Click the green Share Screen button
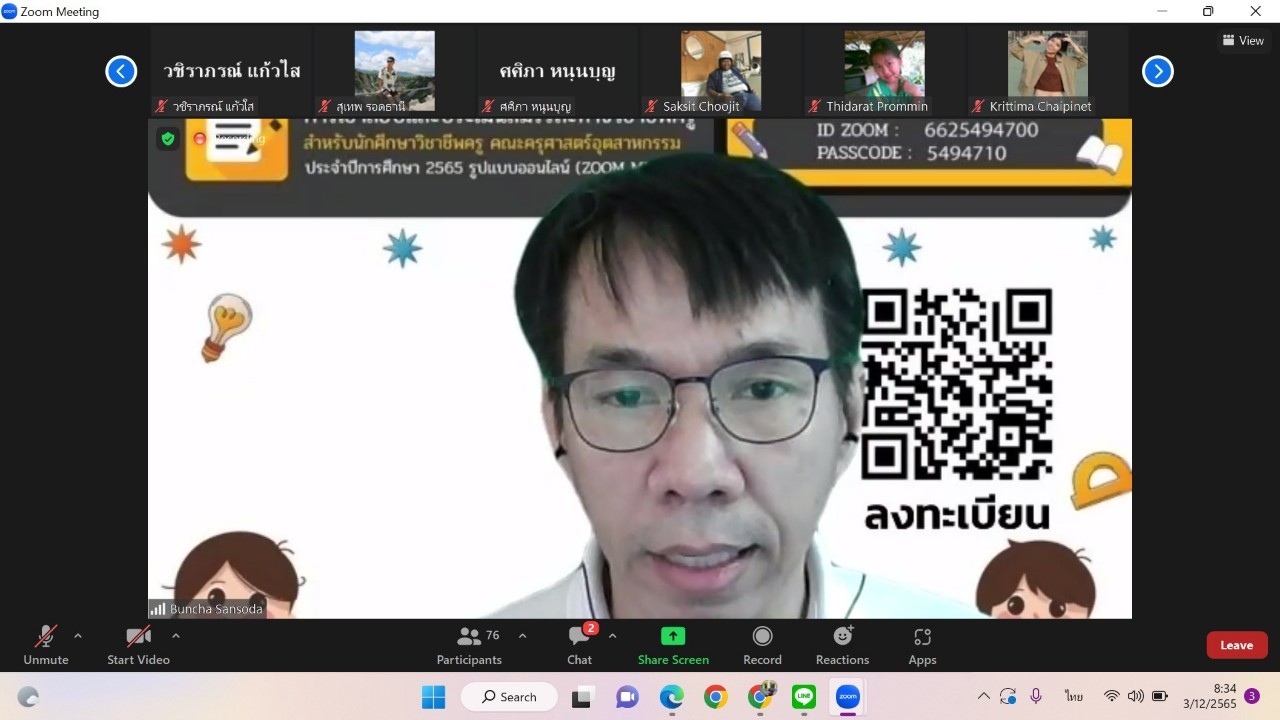This screenshot has height=720, width=1280. click(x=673, y=646)
